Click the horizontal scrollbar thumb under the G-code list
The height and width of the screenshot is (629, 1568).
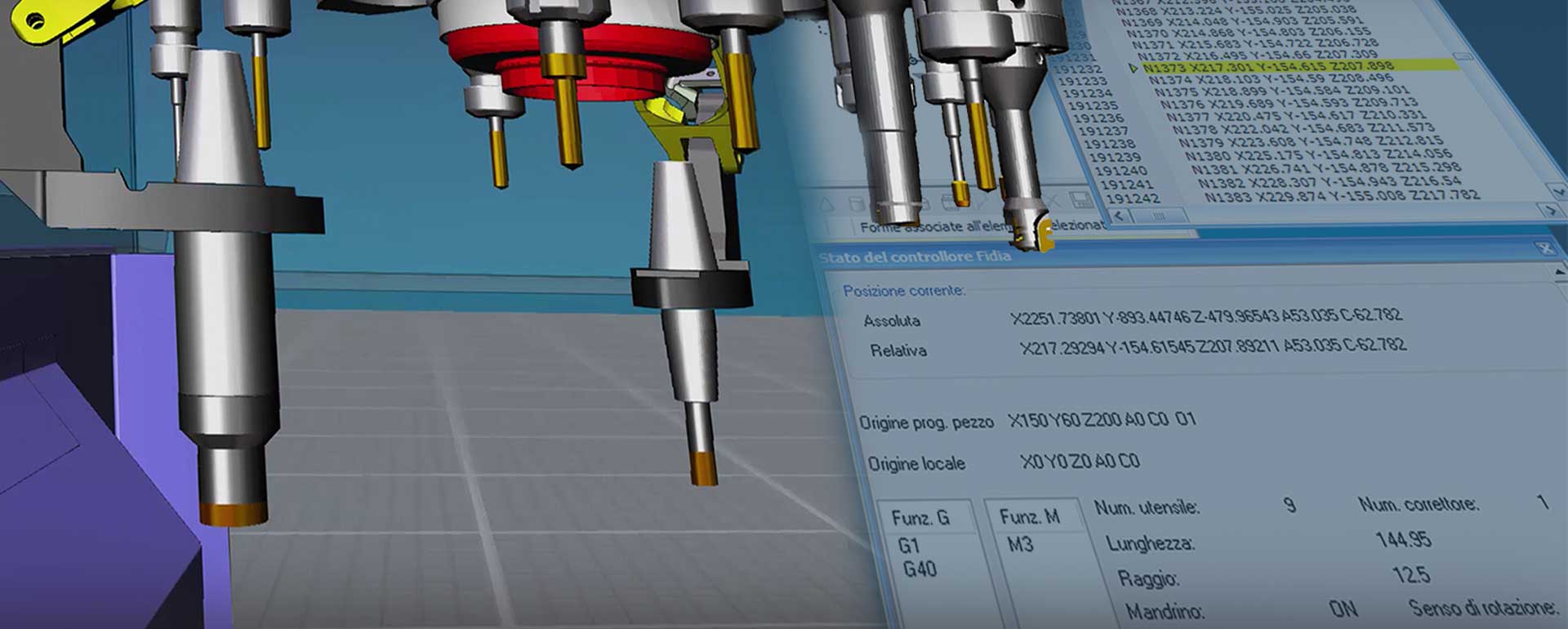pyautogui.click(x=1159, y=216)
